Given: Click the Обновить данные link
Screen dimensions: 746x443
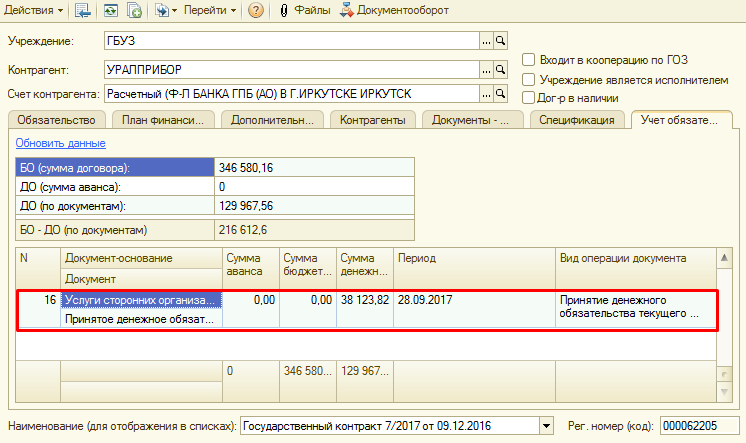Looking at the screenshot, I should tap(60, 143).
